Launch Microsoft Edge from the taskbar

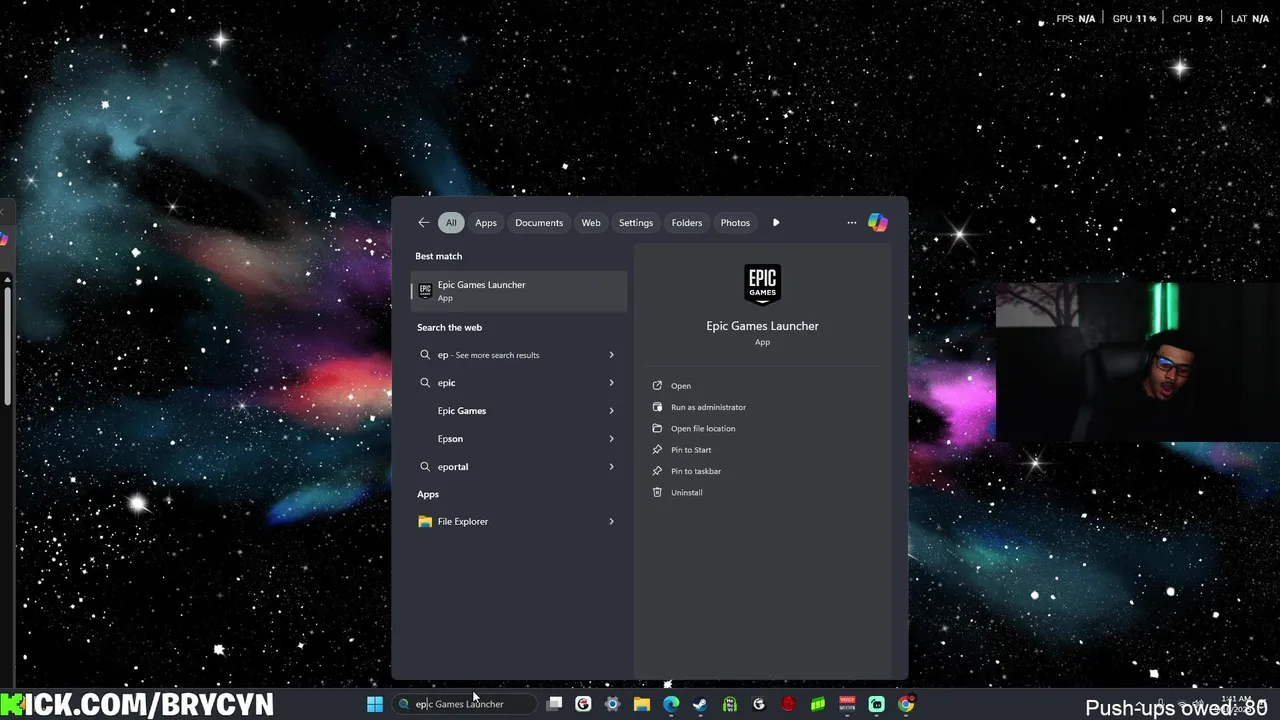pos(671,704)
